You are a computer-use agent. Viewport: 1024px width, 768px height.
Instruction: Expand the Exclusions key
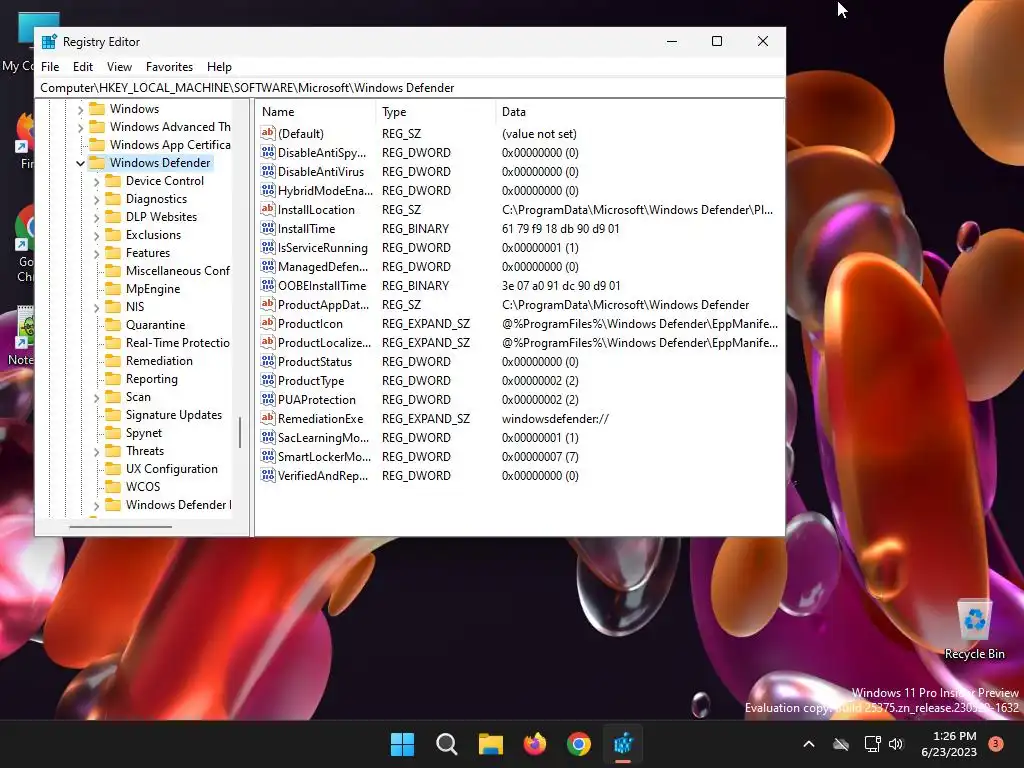click(97, 235)
